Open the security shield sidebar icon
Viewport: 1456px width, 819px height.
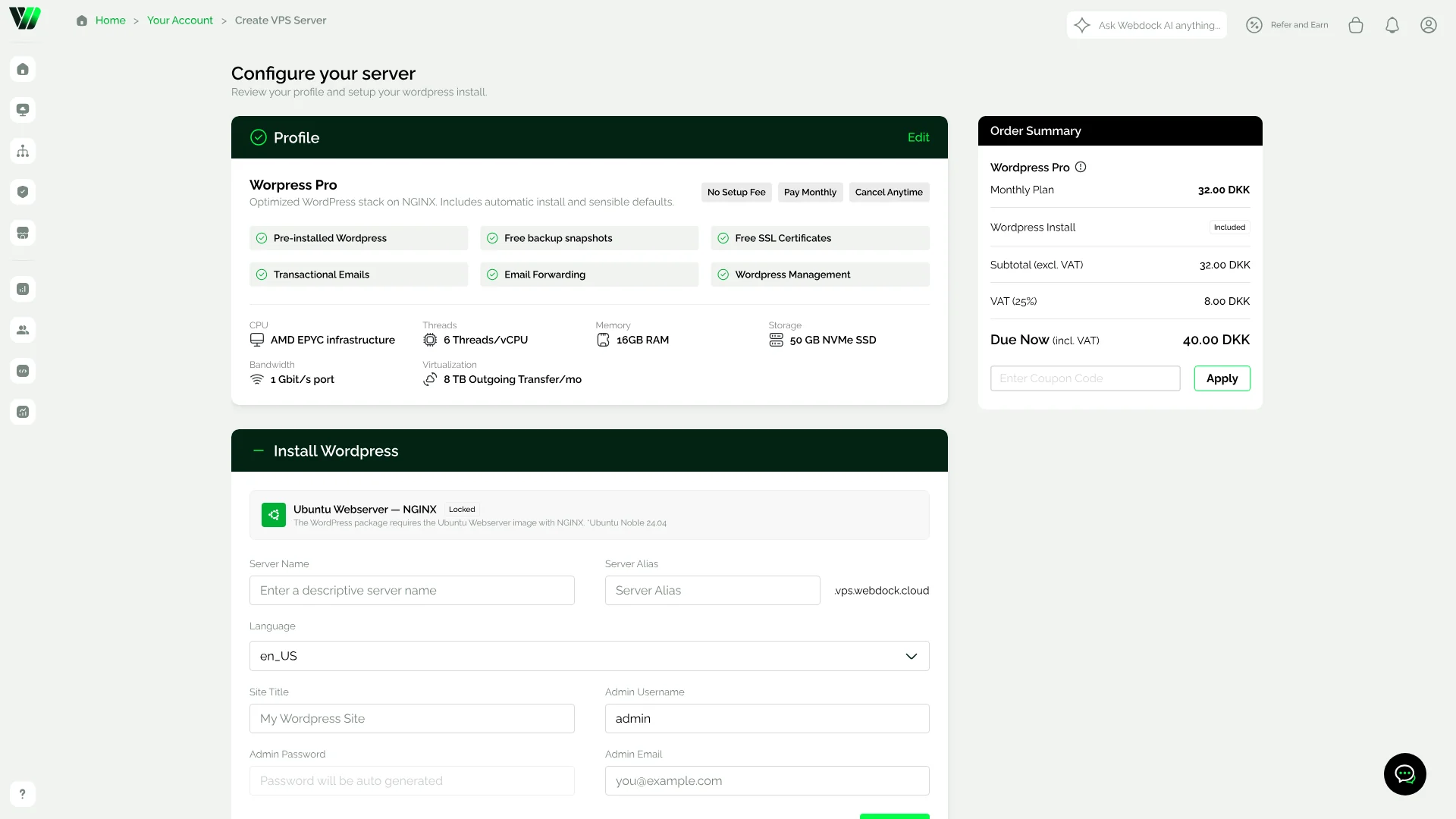(x=23, y=193)
